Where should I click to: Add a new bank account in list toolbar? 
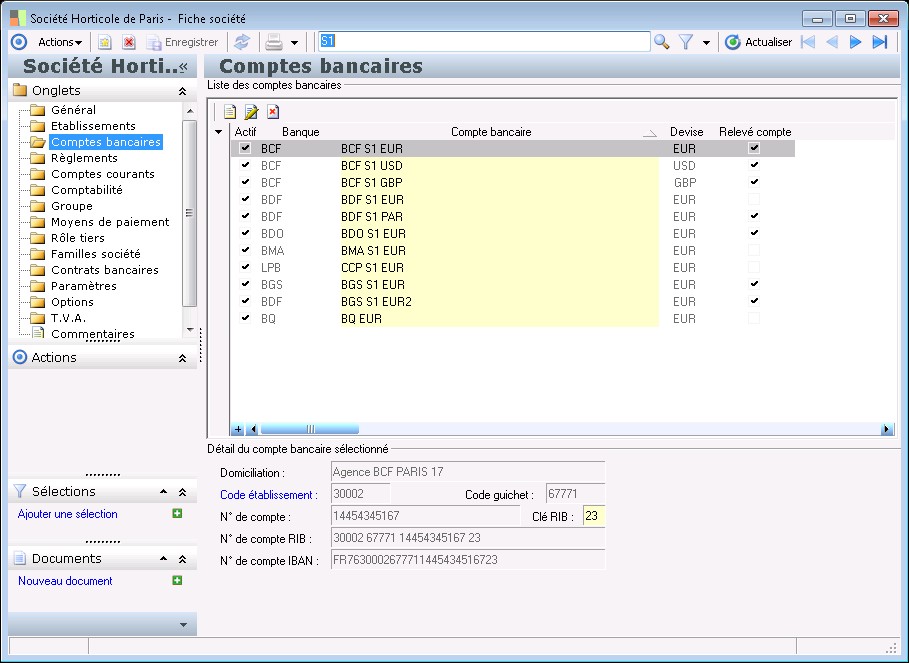(x=230, y=112)
